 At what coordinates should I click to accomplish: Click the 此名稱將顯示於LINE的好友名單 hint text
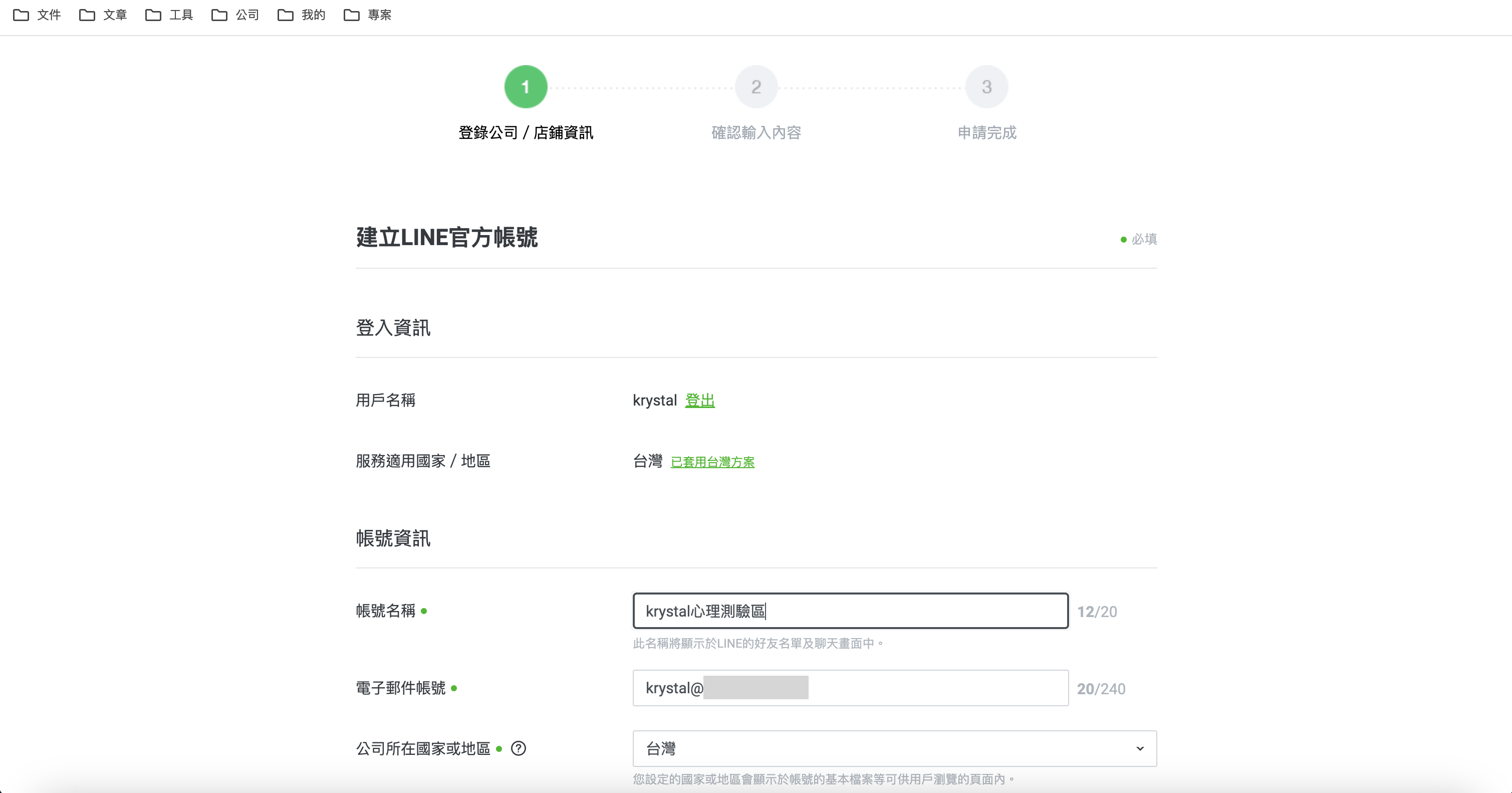(x=759, y=643)
